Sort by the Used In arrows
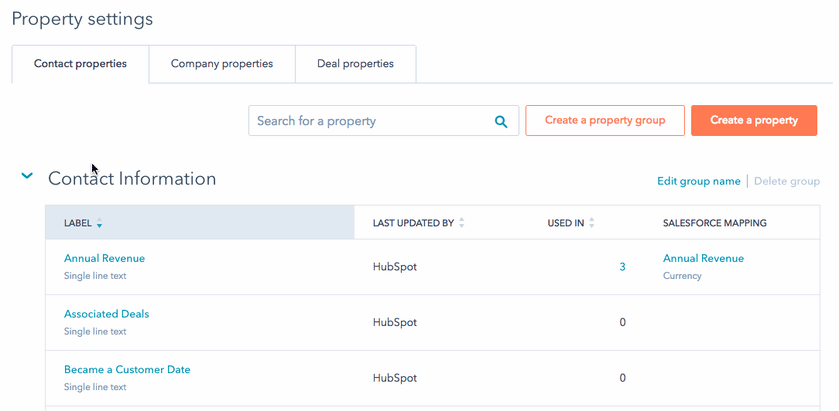Viewport: 839px width, 411px height. 592,223
